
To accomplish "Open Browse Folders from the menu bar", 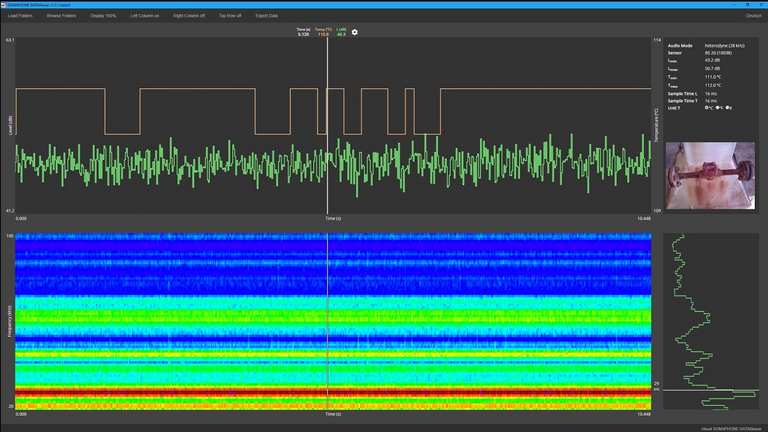I will 62,16.
